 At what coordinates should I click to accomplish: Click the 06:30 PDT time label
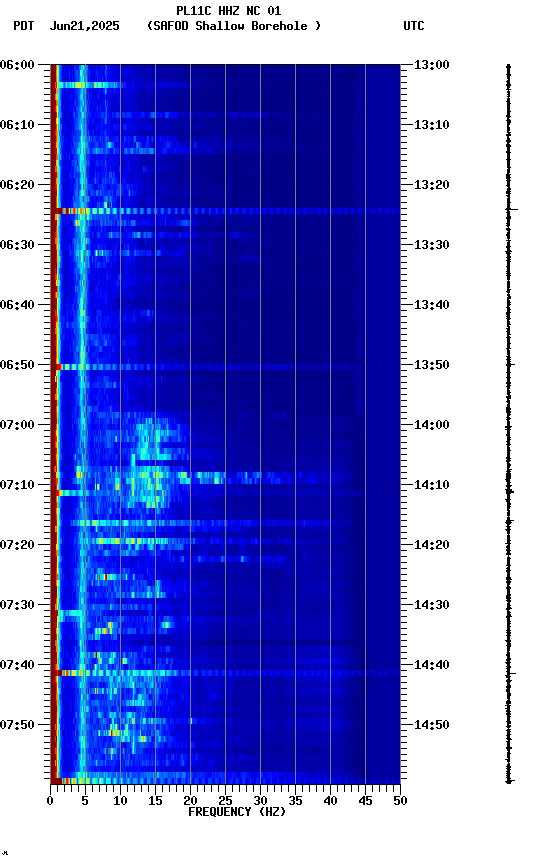17,245
